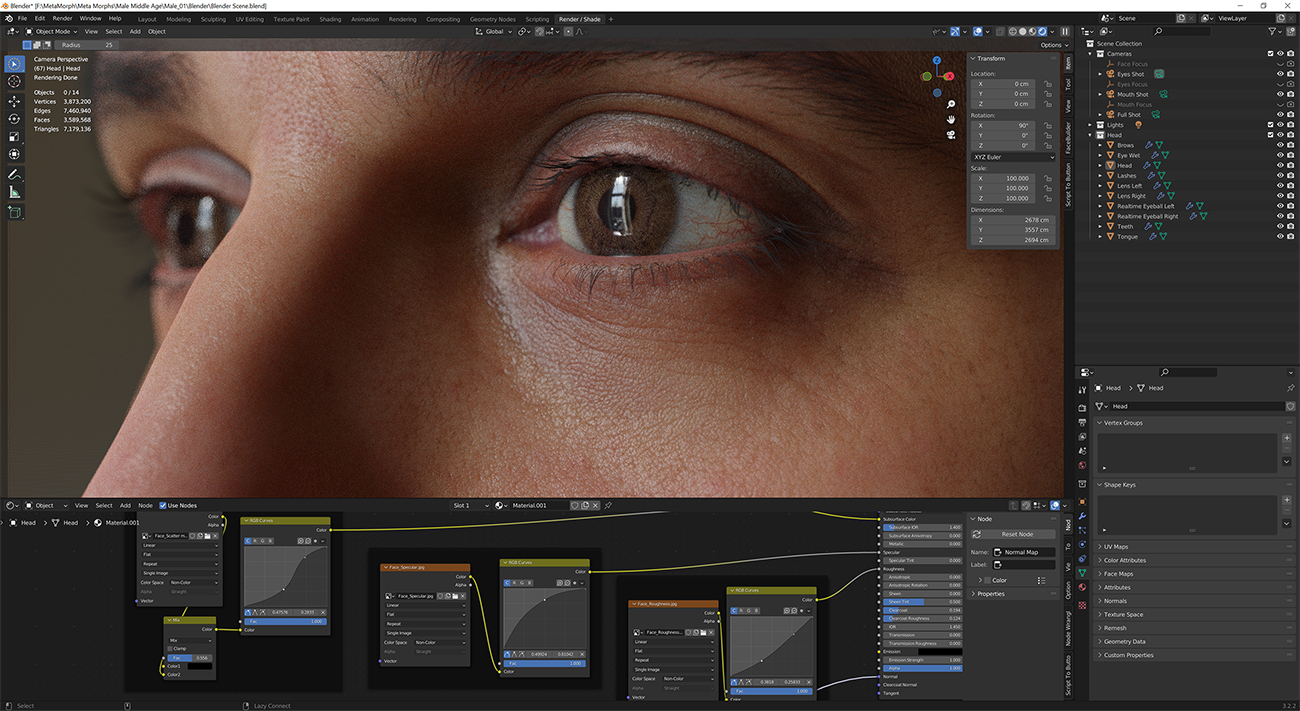The width and height of the screenshot is (1300, 711).
Task: Open the Global transform orientation dropdown
Action: click(494, 31)
